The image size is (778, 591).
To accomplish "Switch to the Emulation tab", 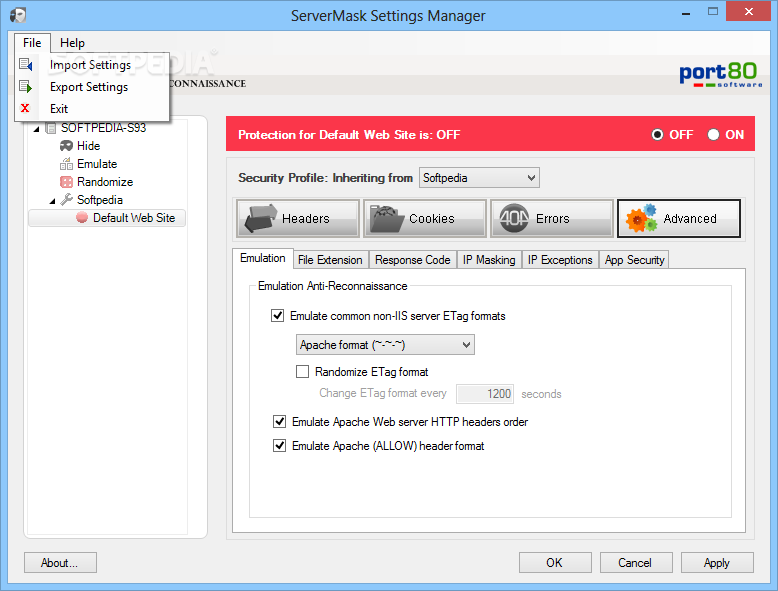I will [262, 259].
